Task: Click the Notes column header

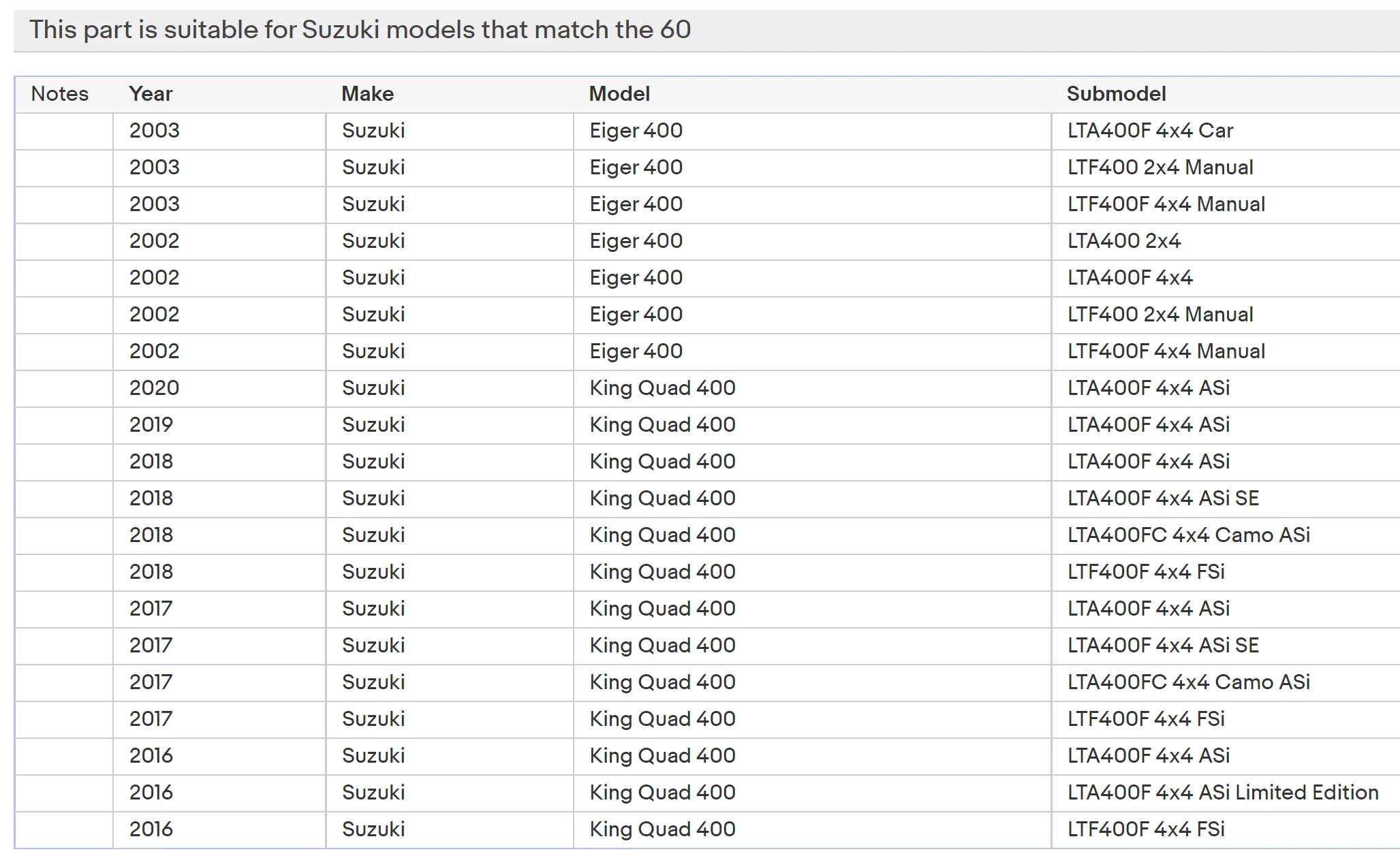Action: coord(60,94)
